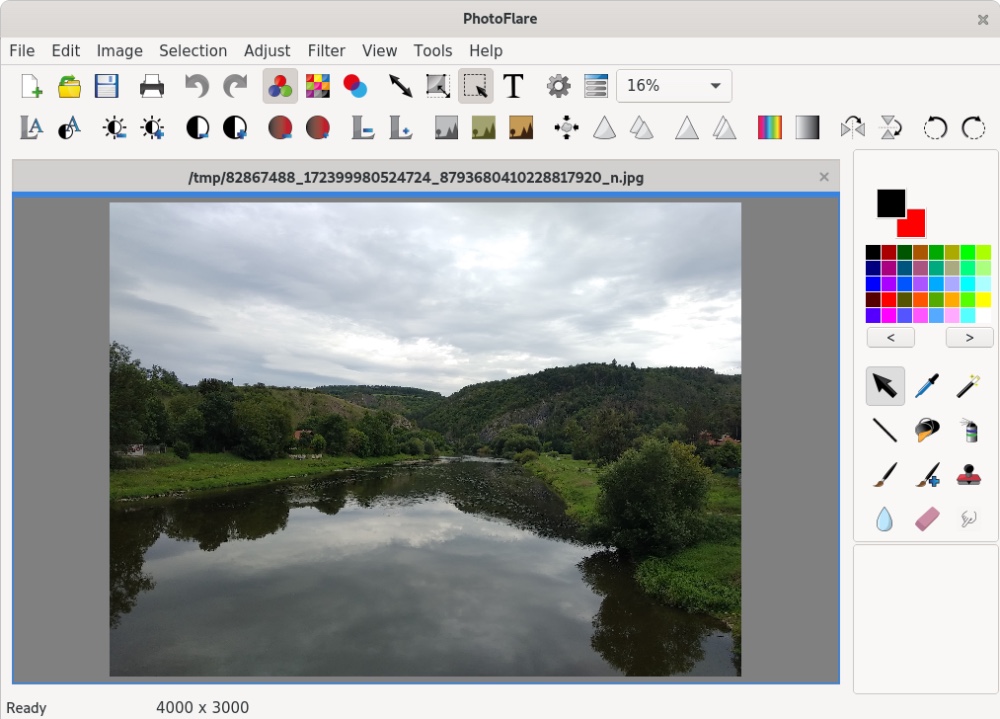Select the Magic Wand tool
The width and height of the screenshot is (1000, 719).
pos(968,385)
